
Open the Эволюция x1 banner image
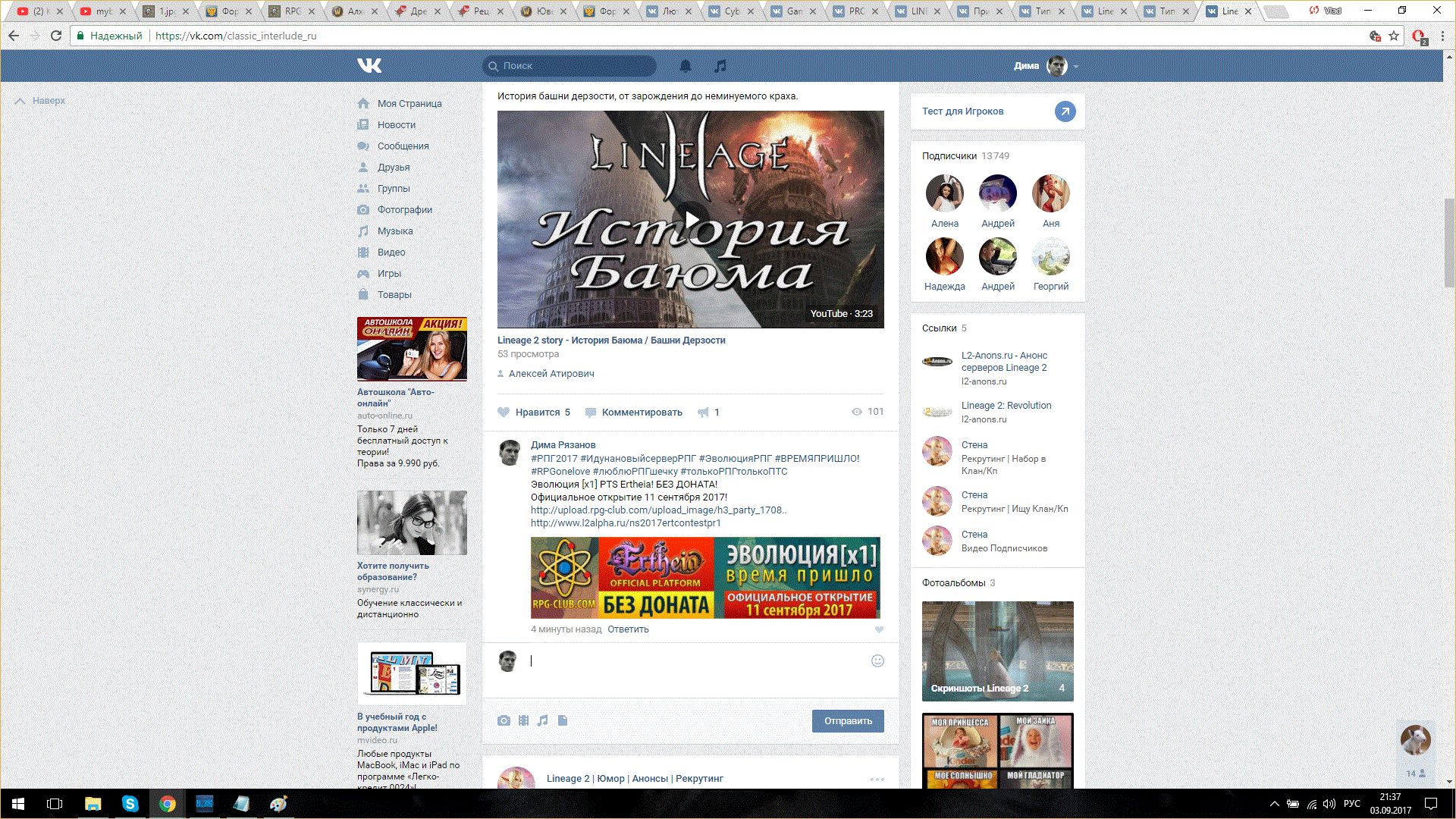click(705, 578)
